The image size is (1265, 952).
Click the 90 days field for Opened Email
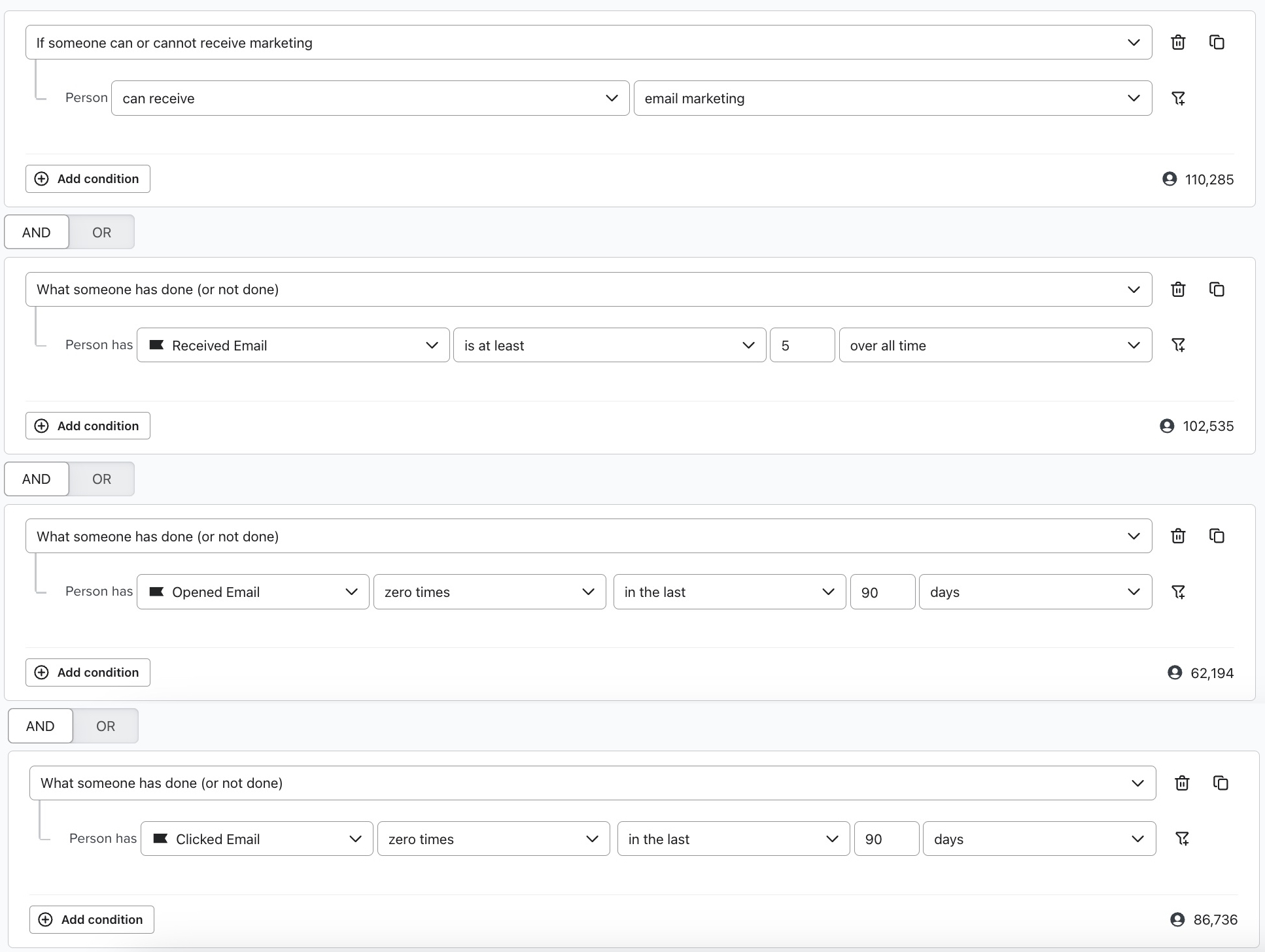882,592
